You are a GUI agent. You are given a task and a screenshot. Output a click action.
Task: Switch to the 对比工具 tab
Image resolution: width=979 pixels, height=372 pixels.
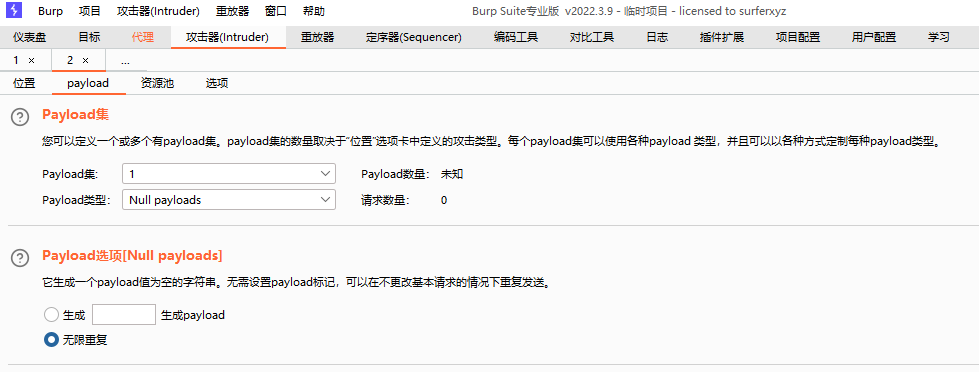592,37
